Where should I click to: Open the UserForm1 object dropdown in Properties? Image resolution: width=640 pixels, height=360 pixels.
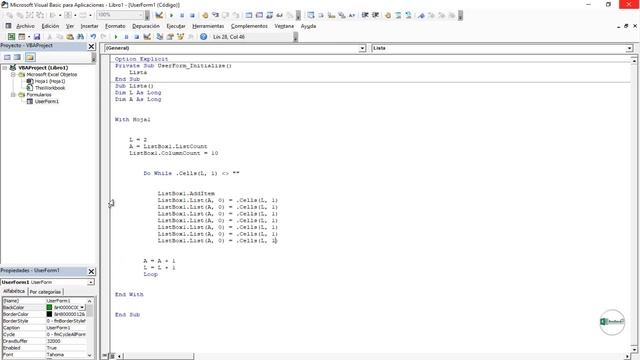[x=91, y=282]
